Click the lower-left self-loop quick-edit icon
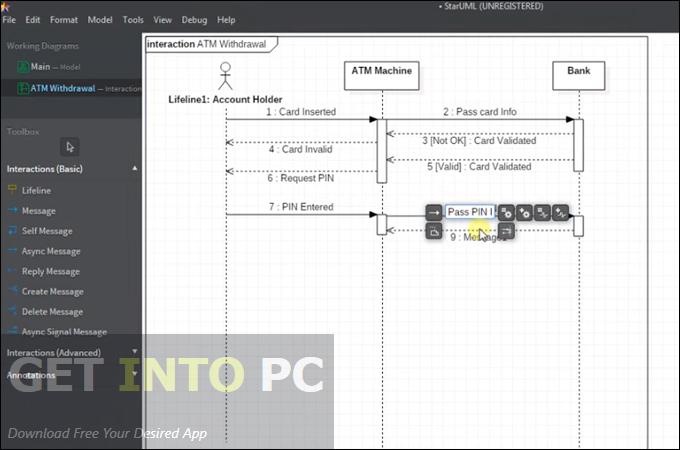The width and height of the screenshot is (680, 450). coord(434,231)
